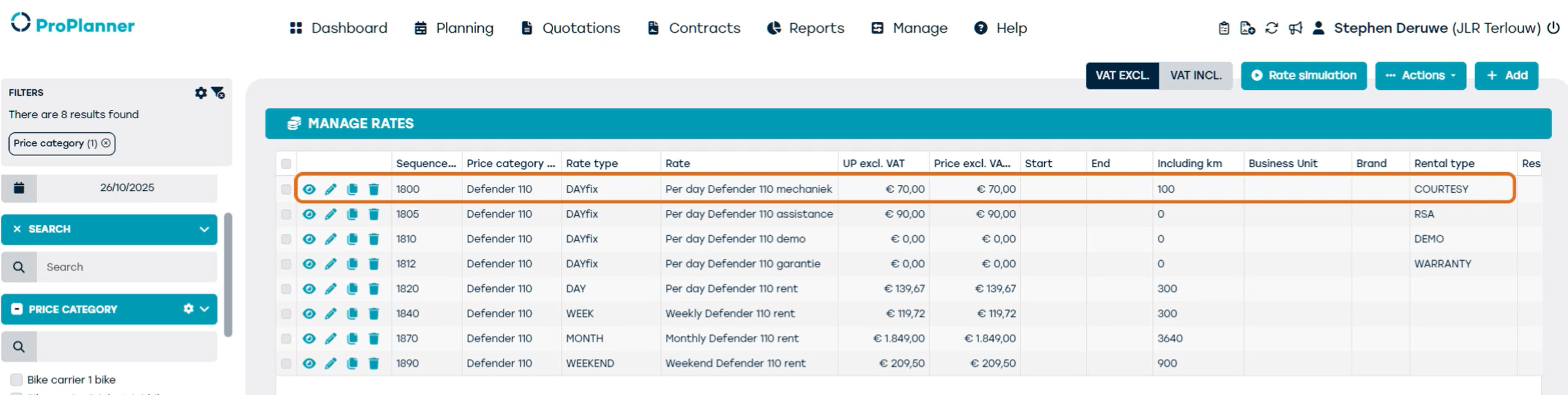
Task: Click the refresh sync icon in header
Action: [x=1272, y=28]
